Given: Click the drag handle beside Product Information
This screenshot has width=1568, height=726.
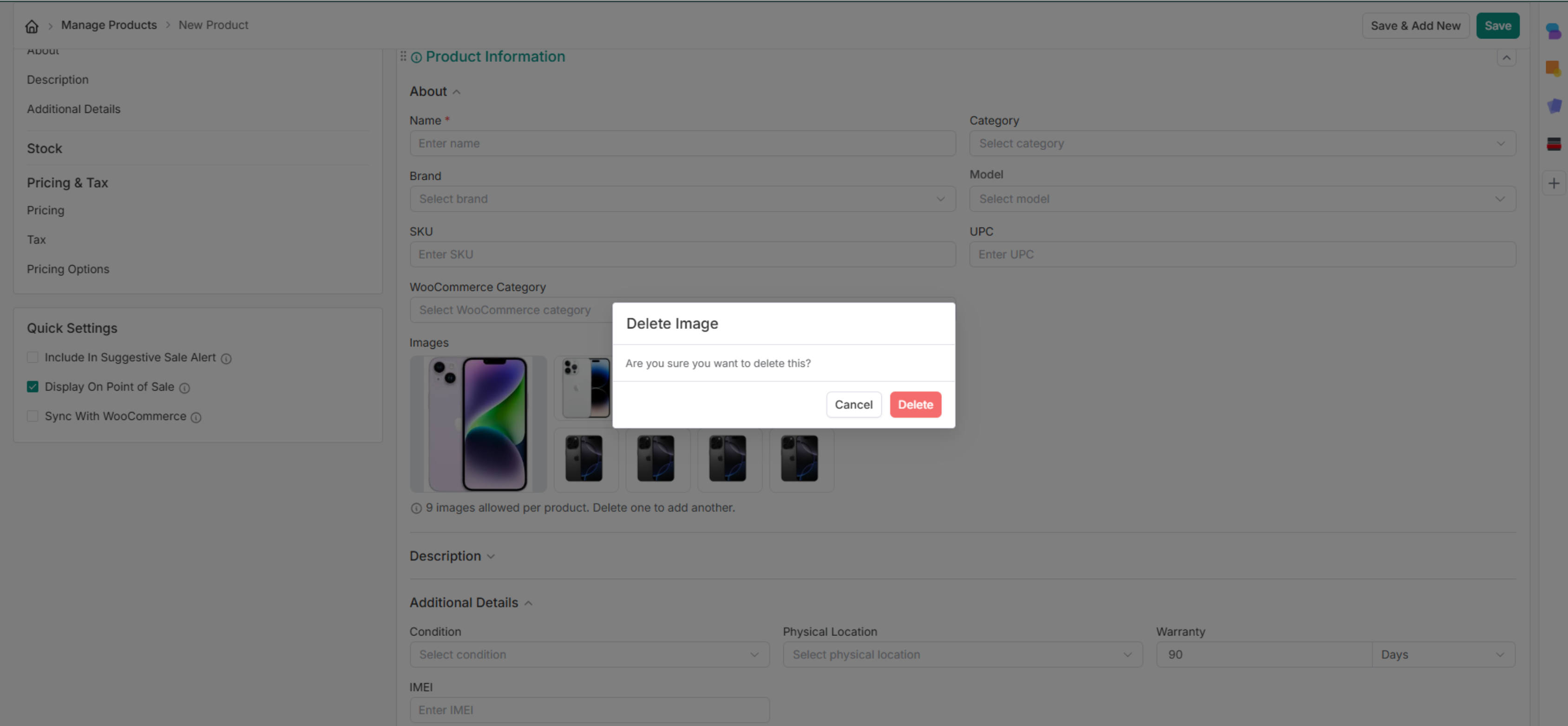Looking at the screenshot, I should pos(403,56).
